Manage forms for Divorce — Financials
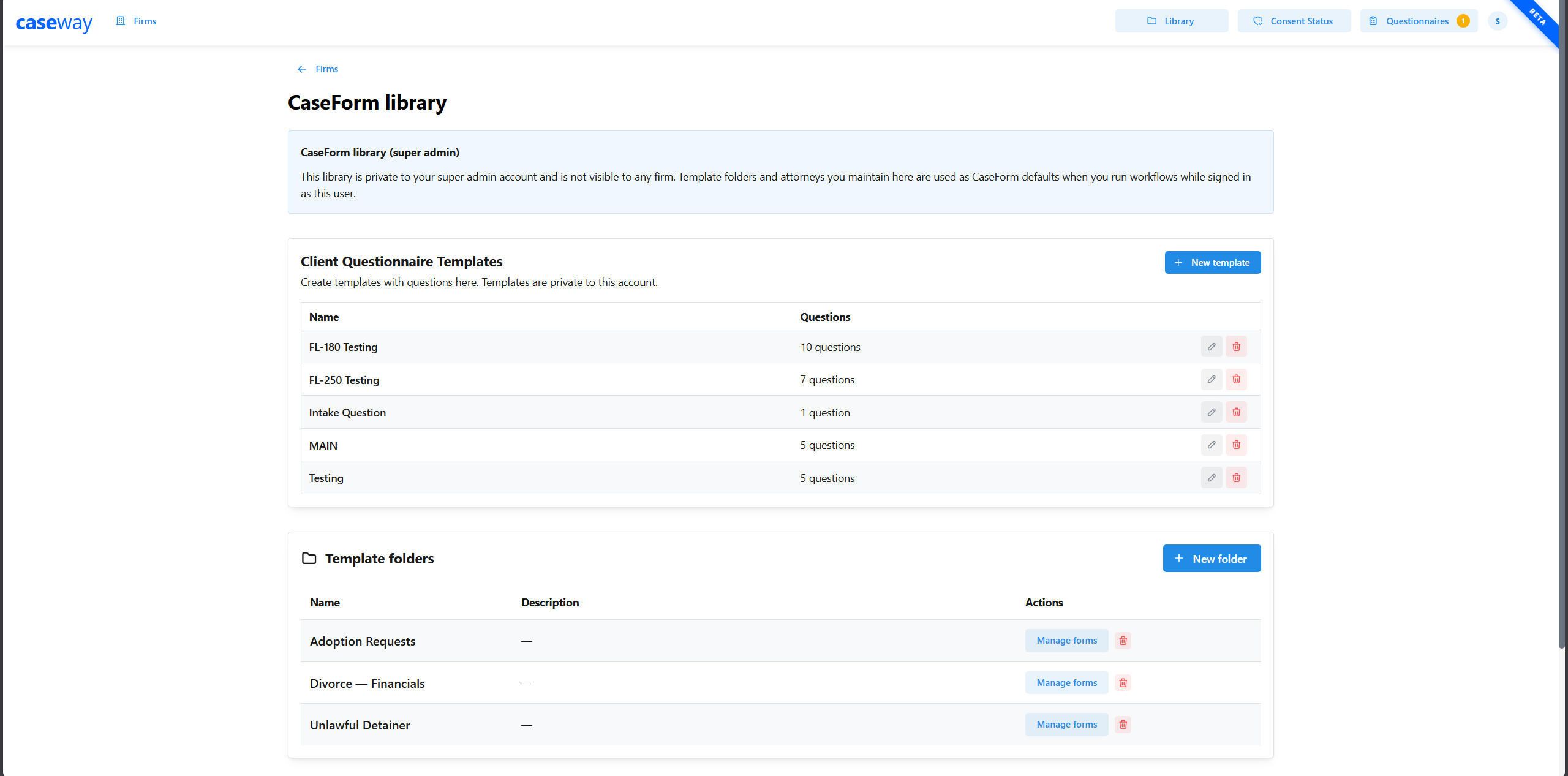Screen dimensions: 1568x776 [1066, 683]
